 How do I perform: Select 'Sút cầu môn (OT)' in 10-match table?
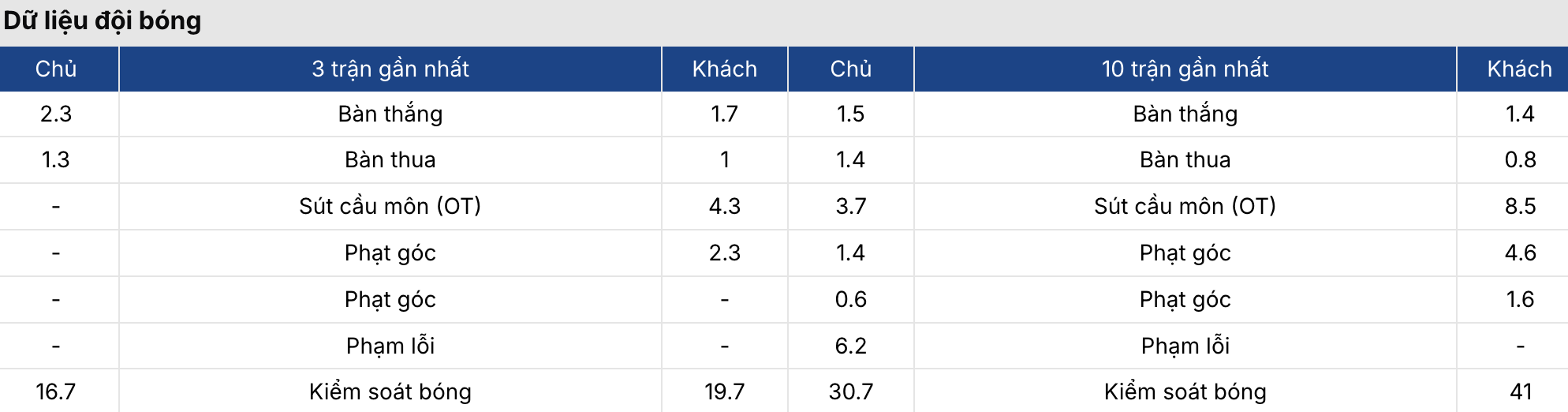coord(1185,206)
